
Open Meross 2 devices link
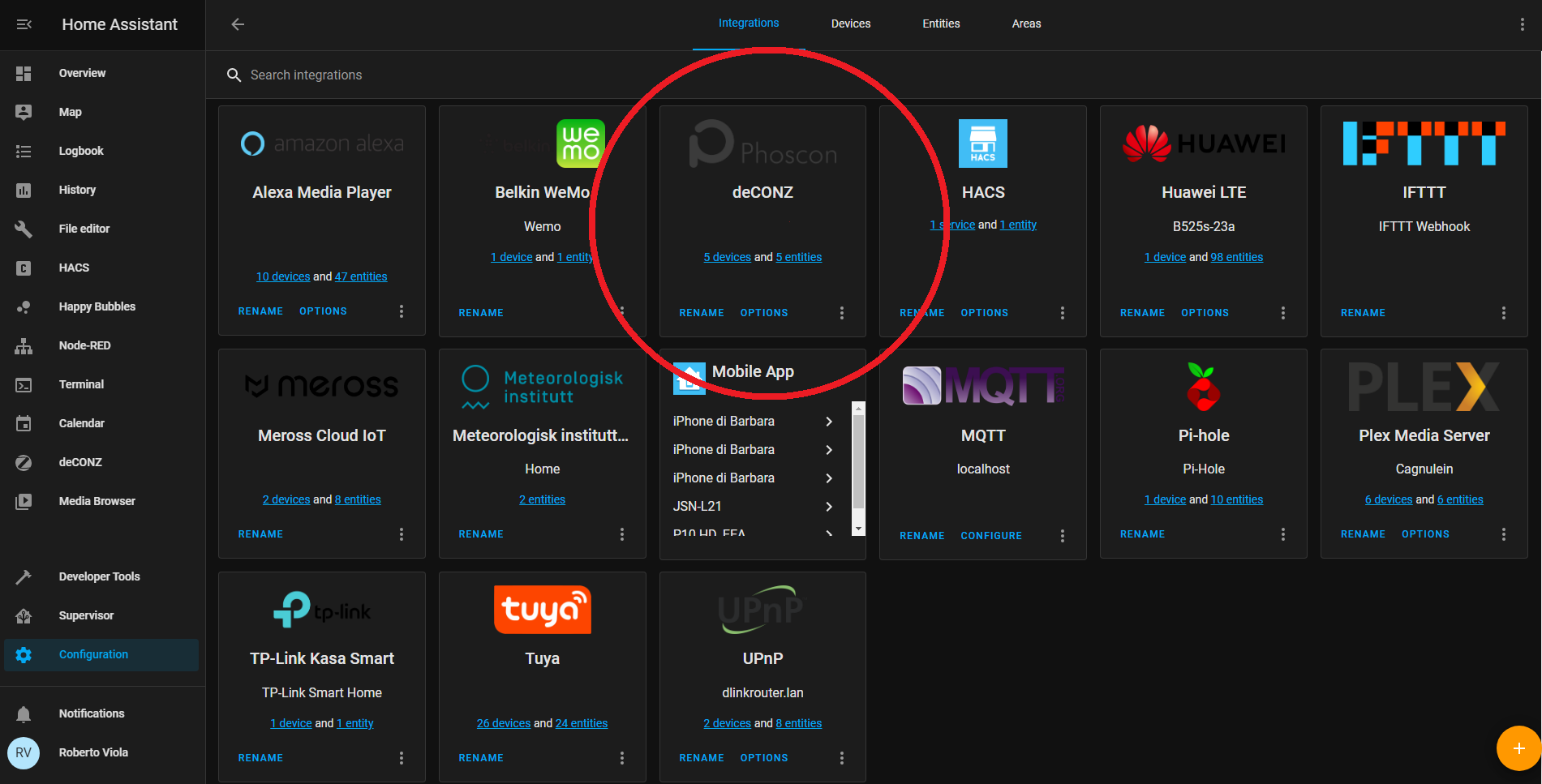[286, 499]
